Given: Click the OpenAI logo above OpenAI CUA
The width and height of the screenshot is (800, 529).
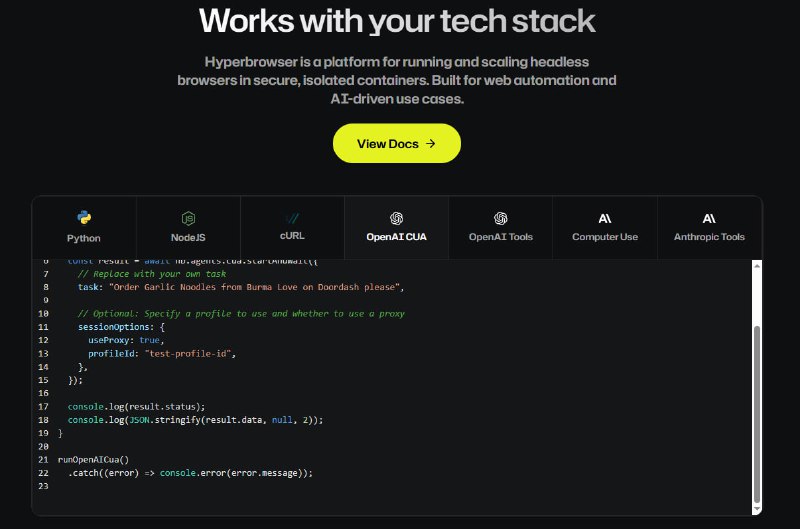Looking at the screenshot, I should click(x=396, y=217).
